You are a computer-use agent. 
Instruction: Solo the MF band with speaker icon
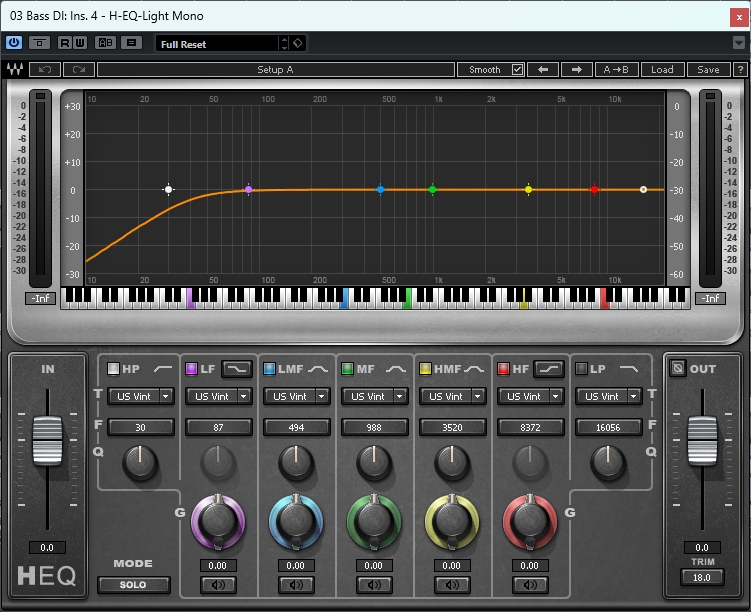(x=374, y=585)
